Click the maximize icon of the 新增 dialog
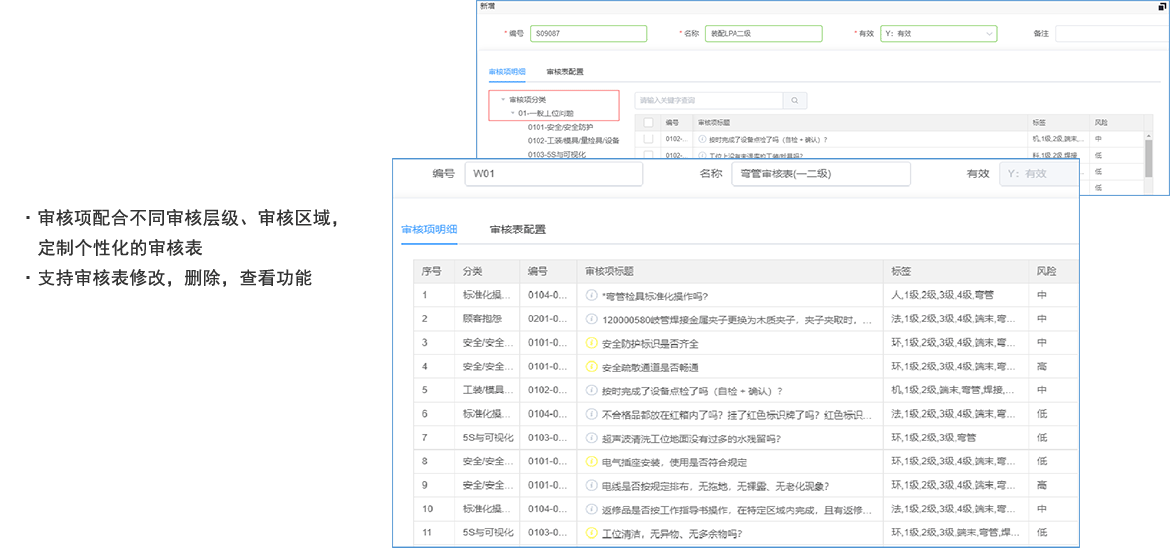The image size is (1170, 548). pyautogui.click(x=1161, y=6)
